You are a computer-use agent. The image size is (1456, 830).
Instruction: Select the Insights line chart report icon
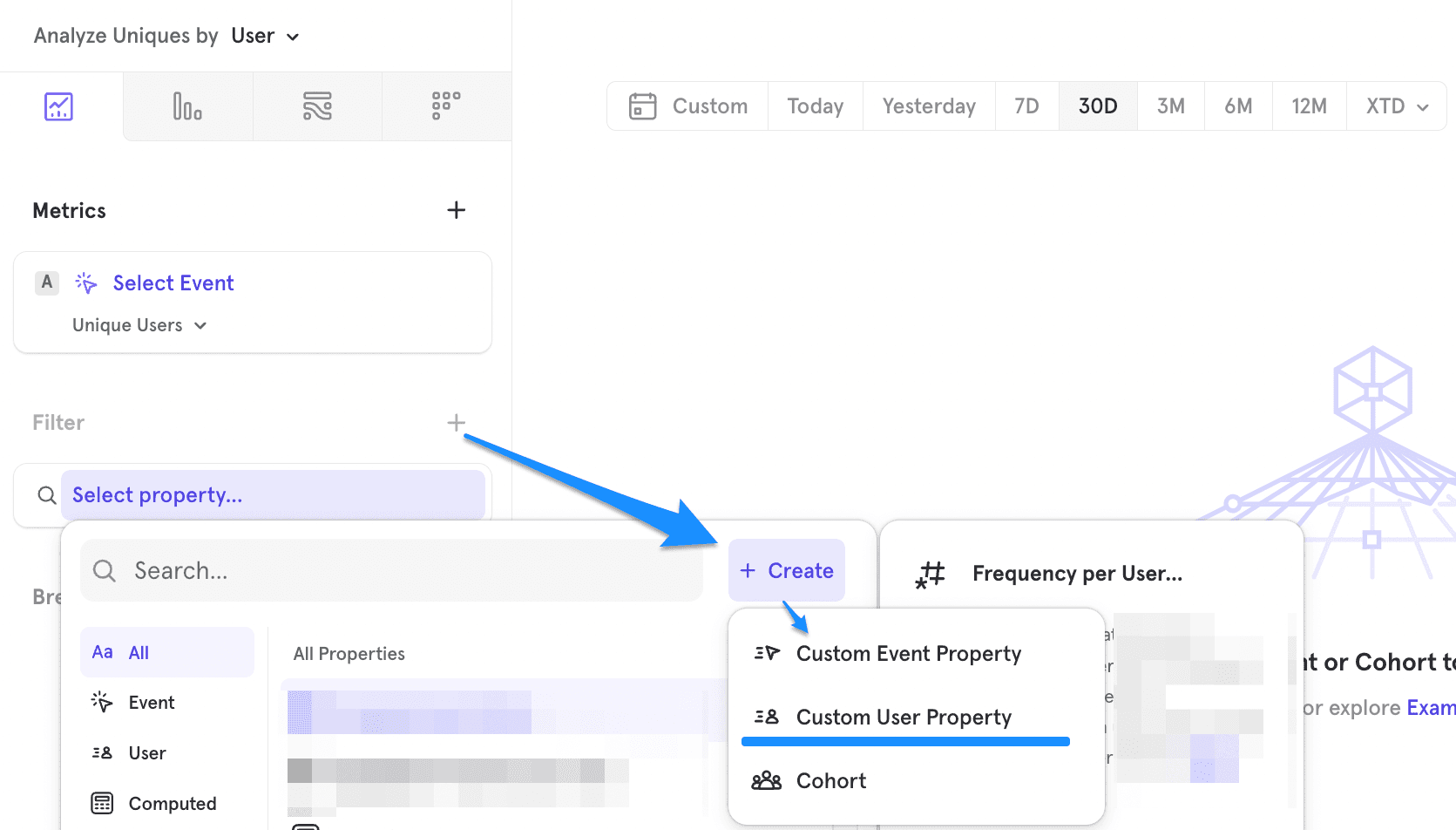(x=58, y=106)
